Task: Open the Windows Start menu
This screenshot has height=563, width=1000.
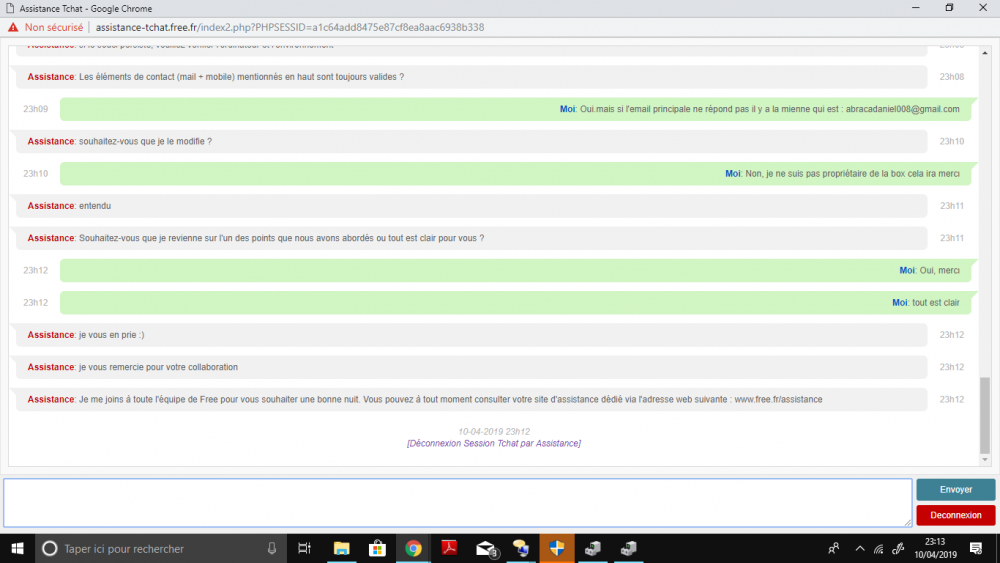Action: (17, 548)
